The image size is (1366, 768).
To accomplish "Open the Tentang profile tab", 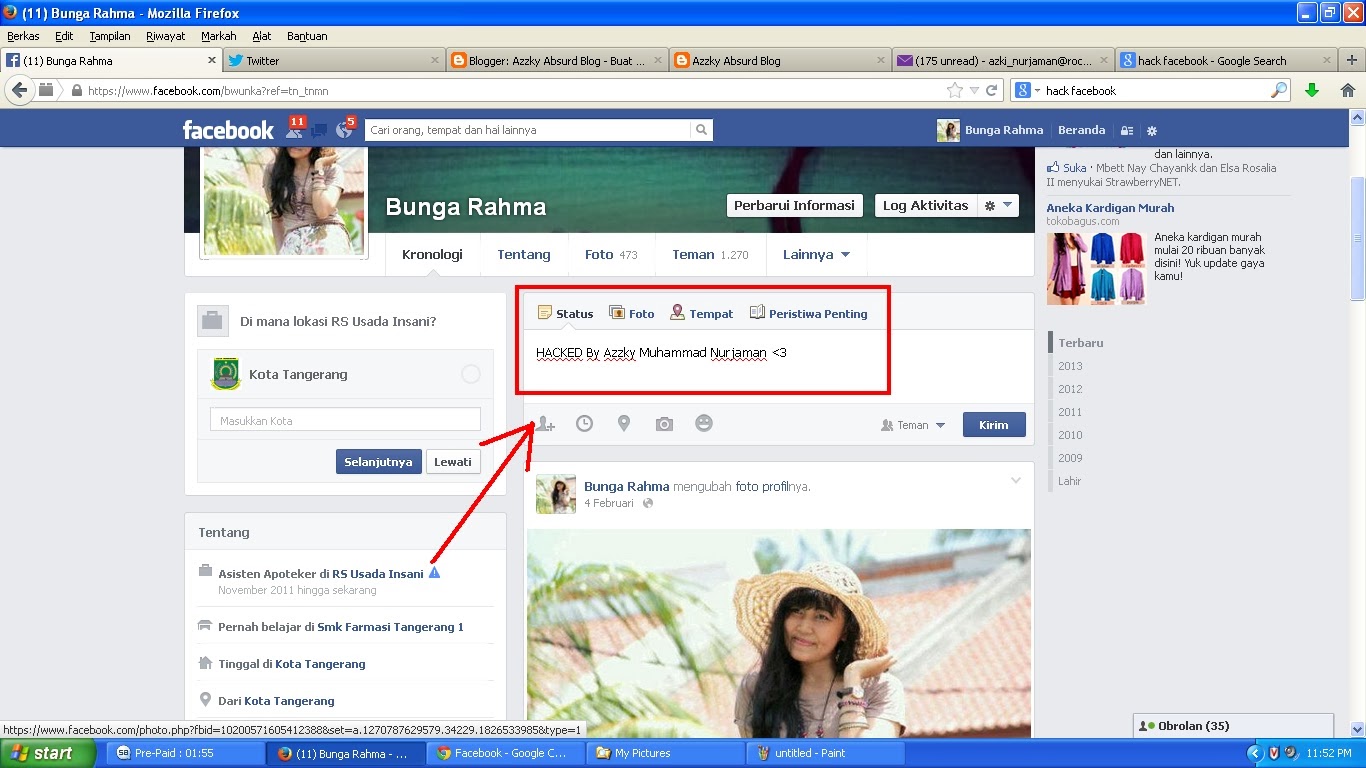I will [x=524, y=254].
